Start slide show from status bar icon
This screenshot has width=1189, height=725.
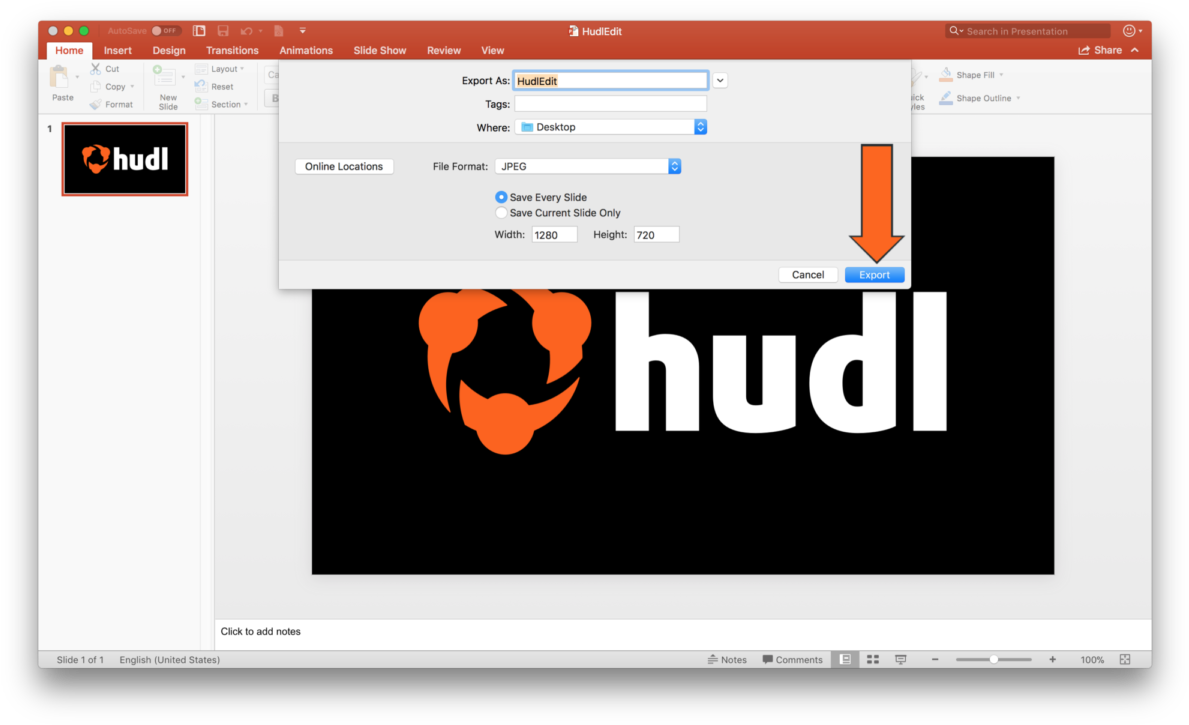(901, 660)
